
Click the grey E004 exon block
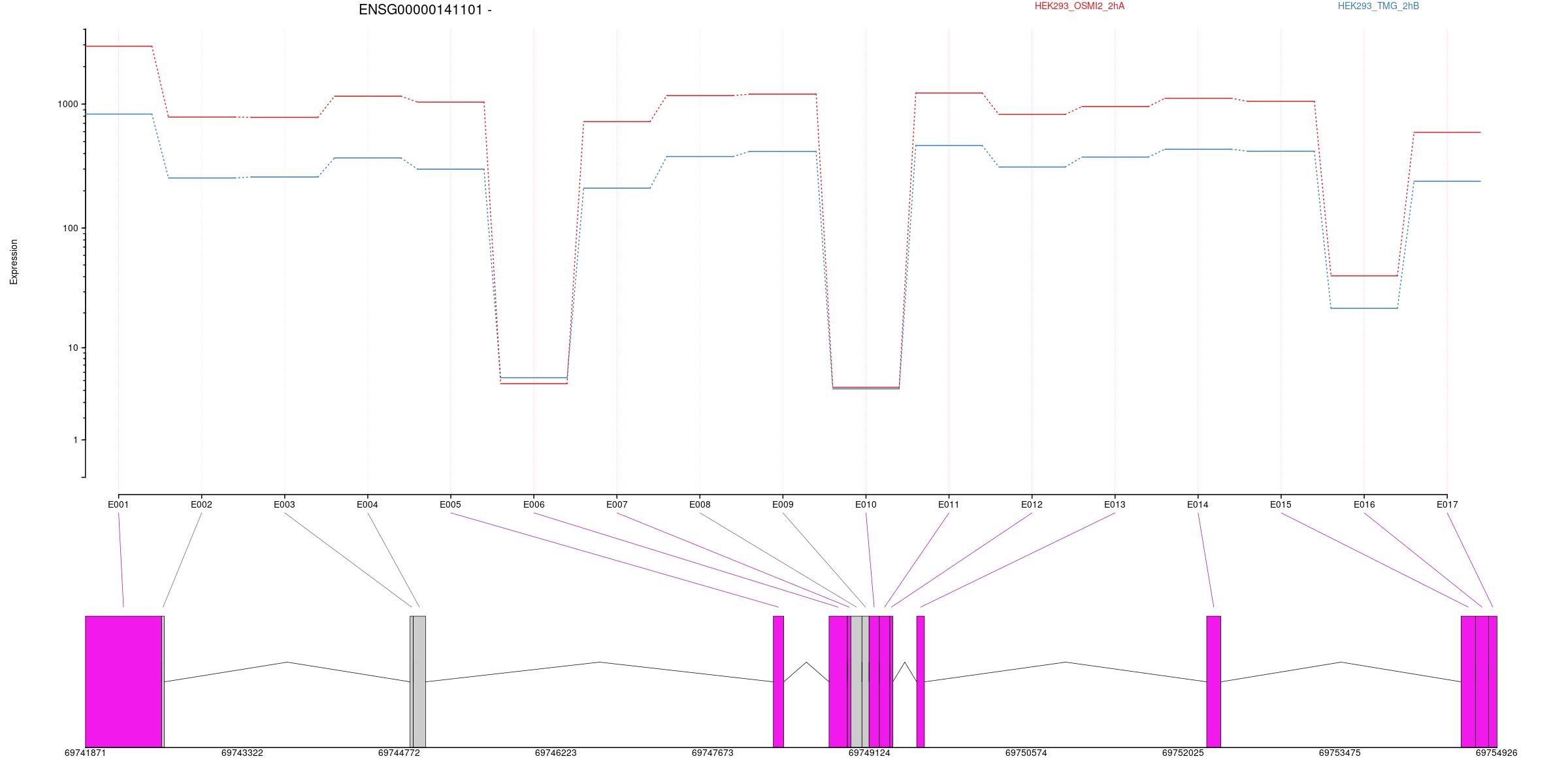coord(419,681)
